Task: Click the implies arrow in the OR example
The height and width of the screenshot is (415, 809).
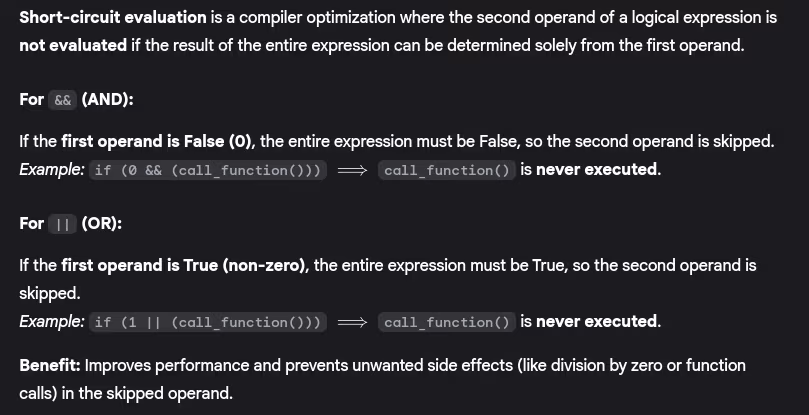Action: [x=353, y=322]
